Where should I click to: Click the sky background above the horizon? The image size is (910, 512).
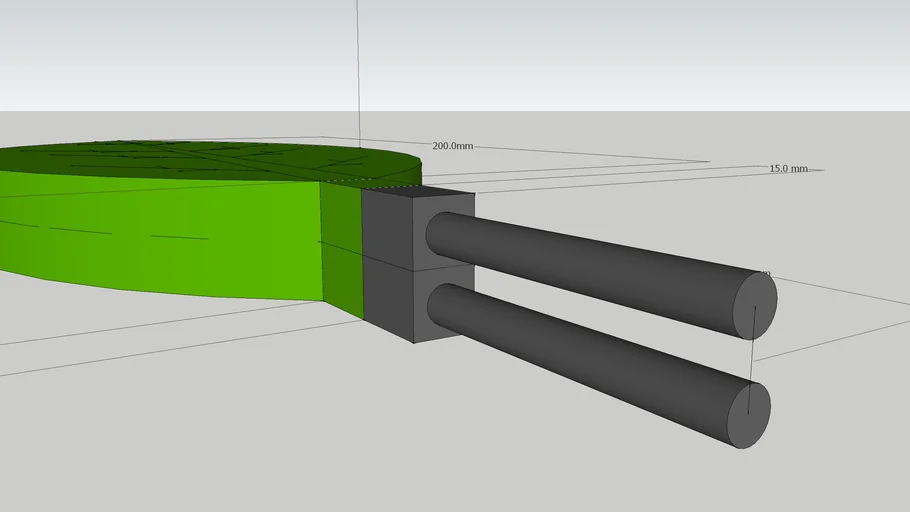pos(600,50)
